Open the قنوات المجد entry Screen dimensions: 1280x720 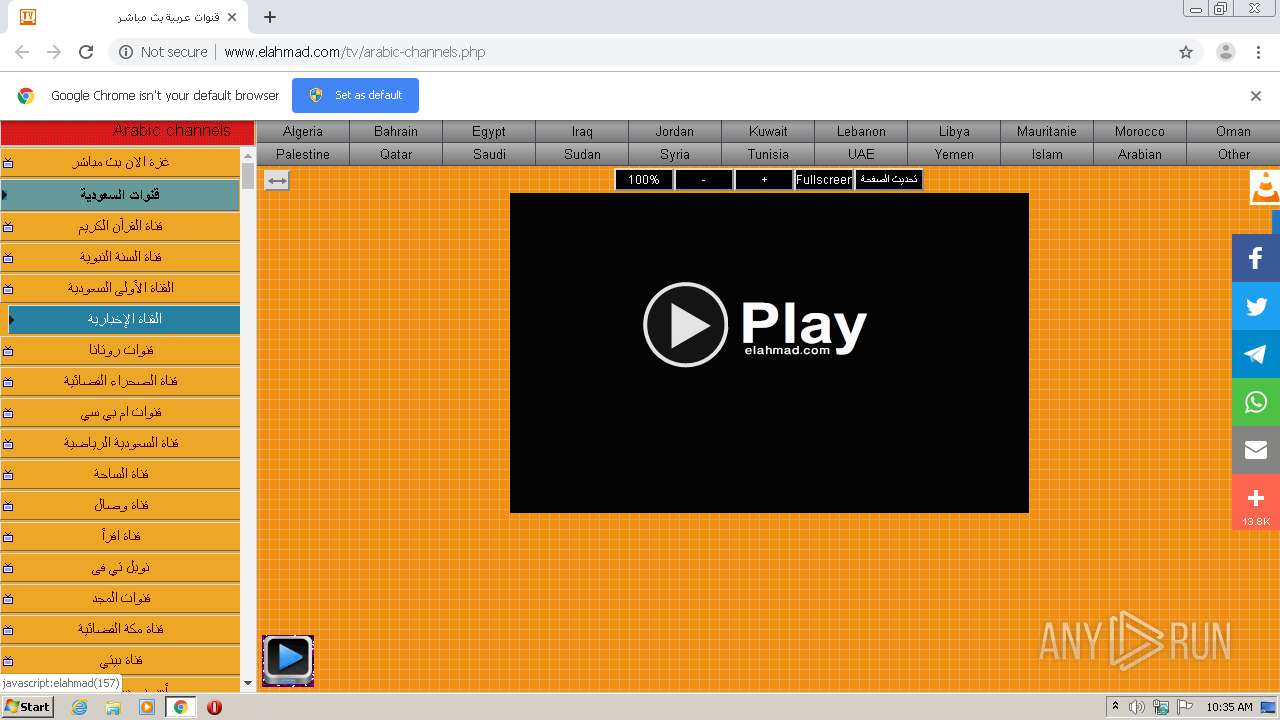(x=121, y=598)
